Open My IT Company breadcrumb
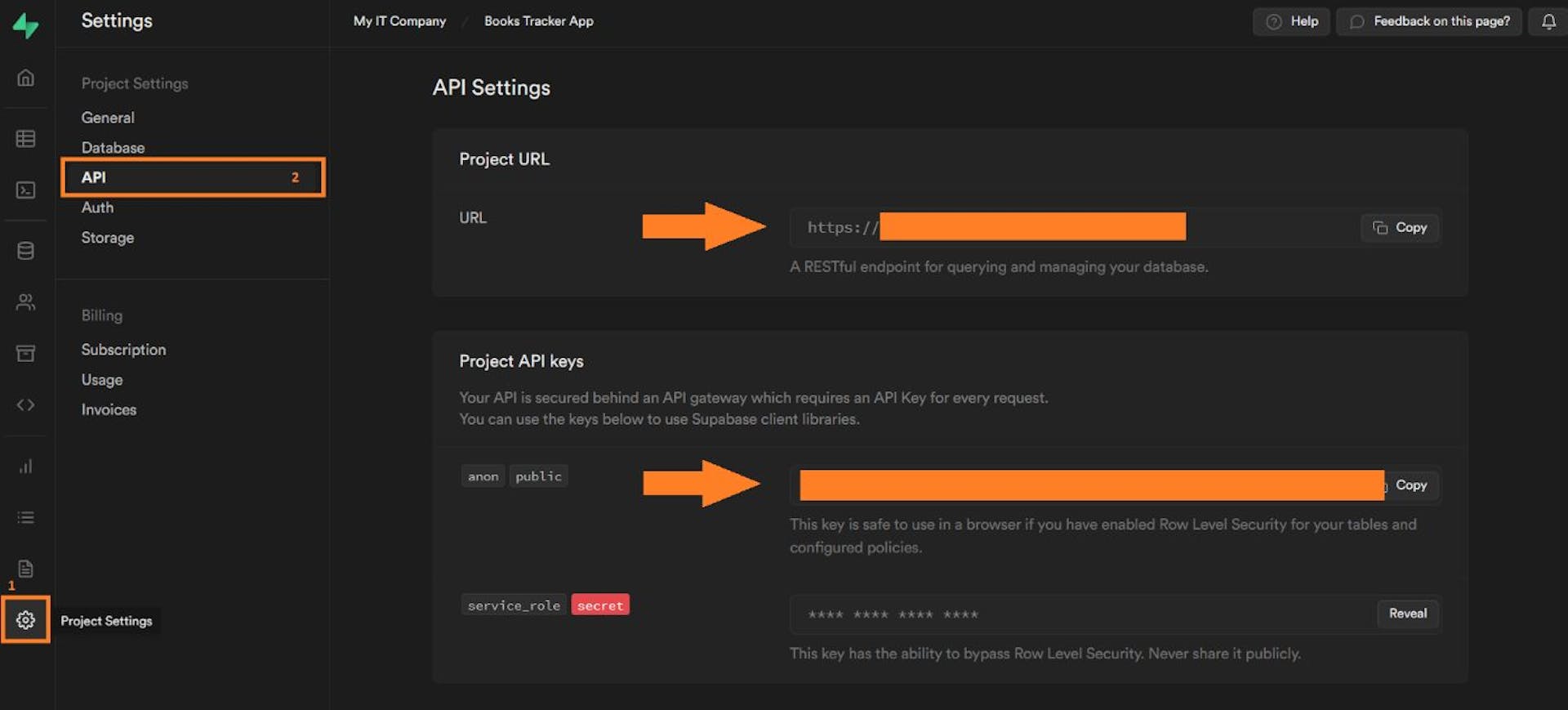Viewport: 1568px width, 710px height. (x=399, y=21)
